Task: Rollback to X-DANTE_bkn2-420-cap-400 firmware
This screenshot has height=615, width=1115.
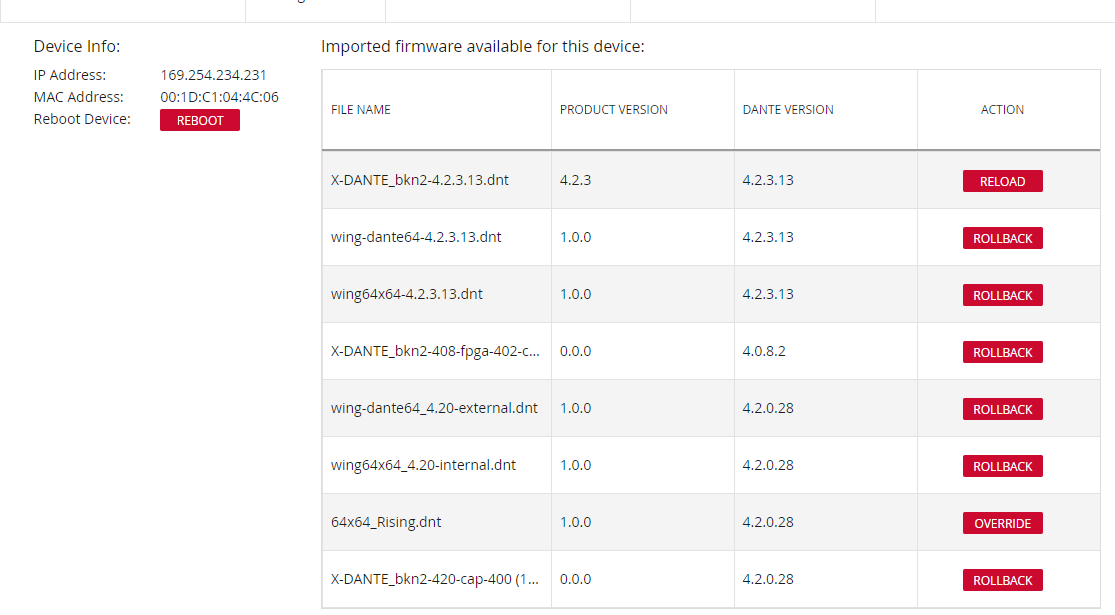Action: point(1003,579)
